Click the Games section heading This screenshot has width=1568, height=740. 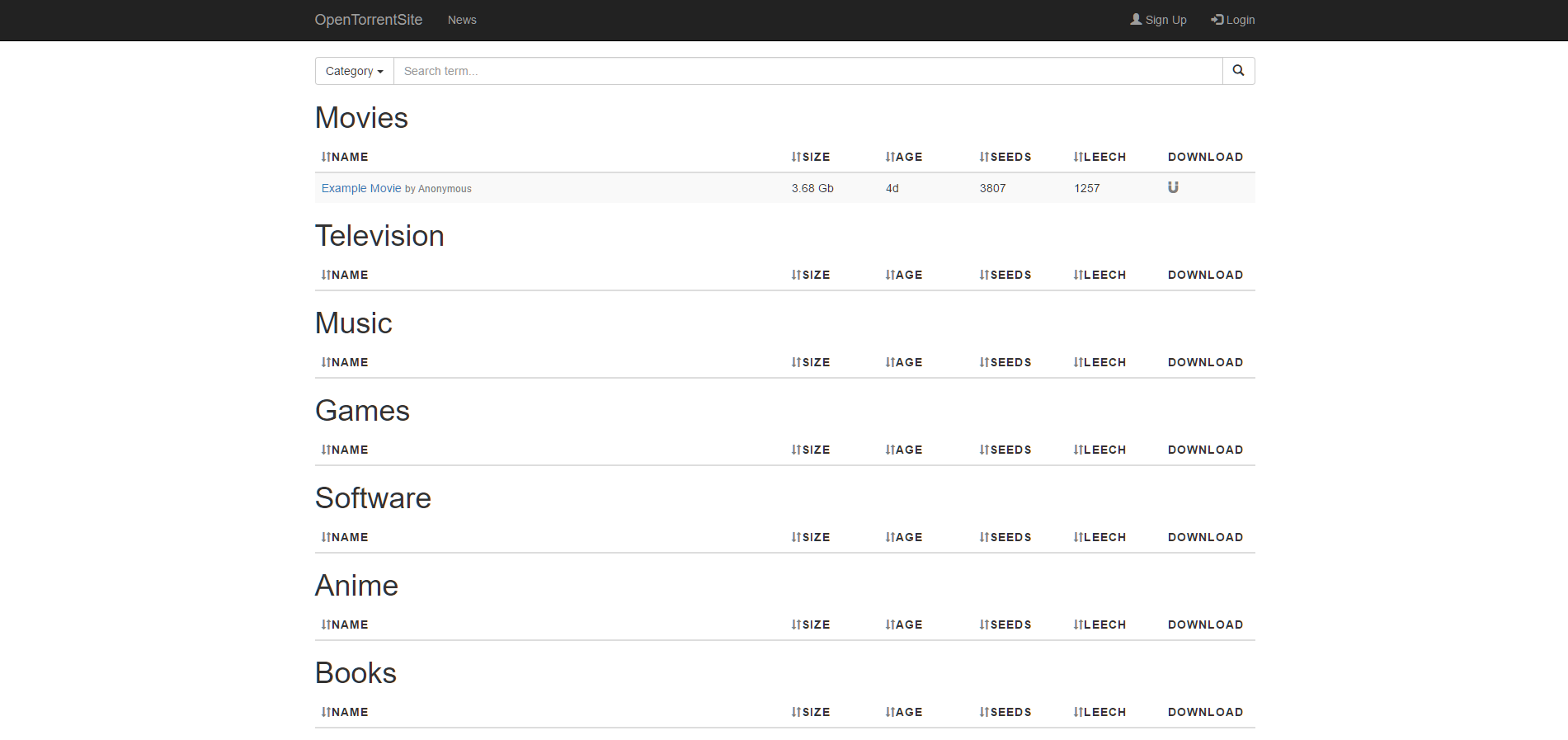(362, 411)
